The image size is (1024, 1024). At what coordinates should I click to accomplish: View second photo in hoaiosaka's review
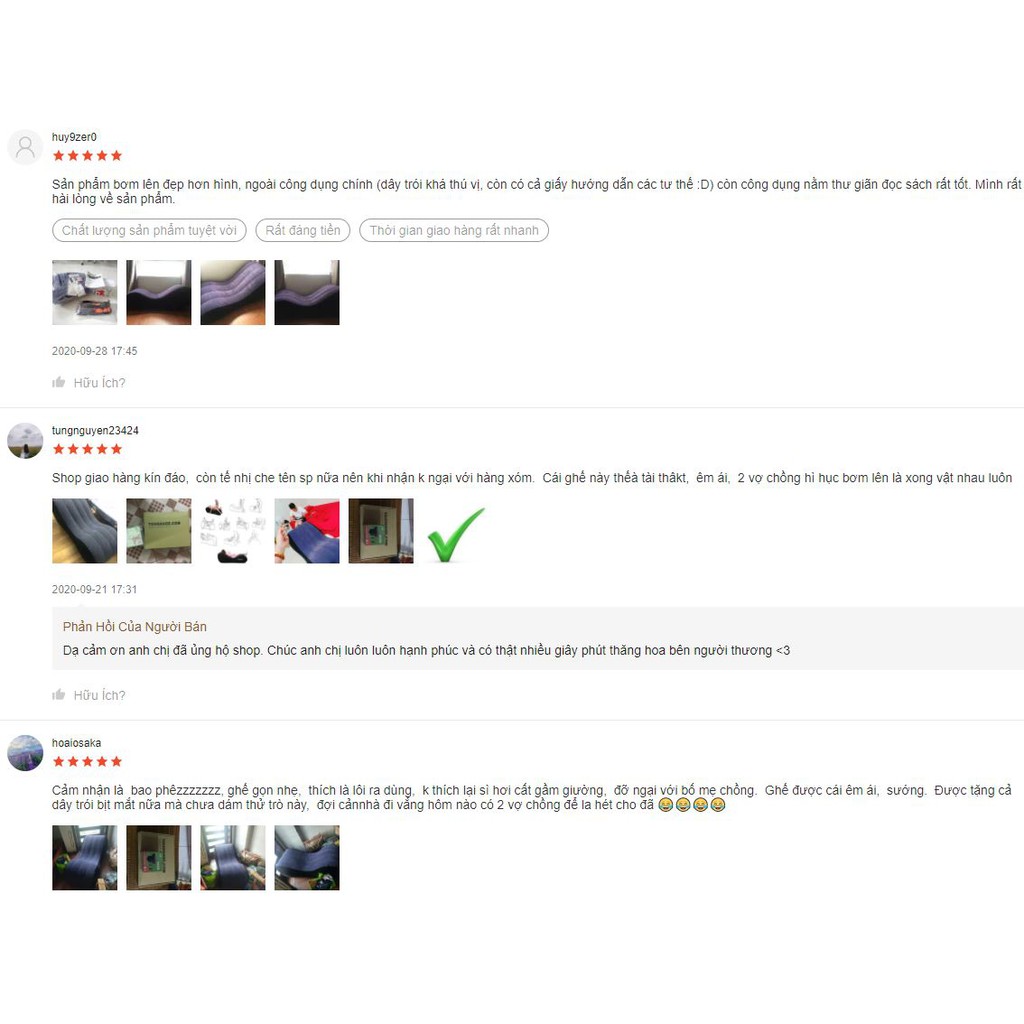click(x=159, y=857)
